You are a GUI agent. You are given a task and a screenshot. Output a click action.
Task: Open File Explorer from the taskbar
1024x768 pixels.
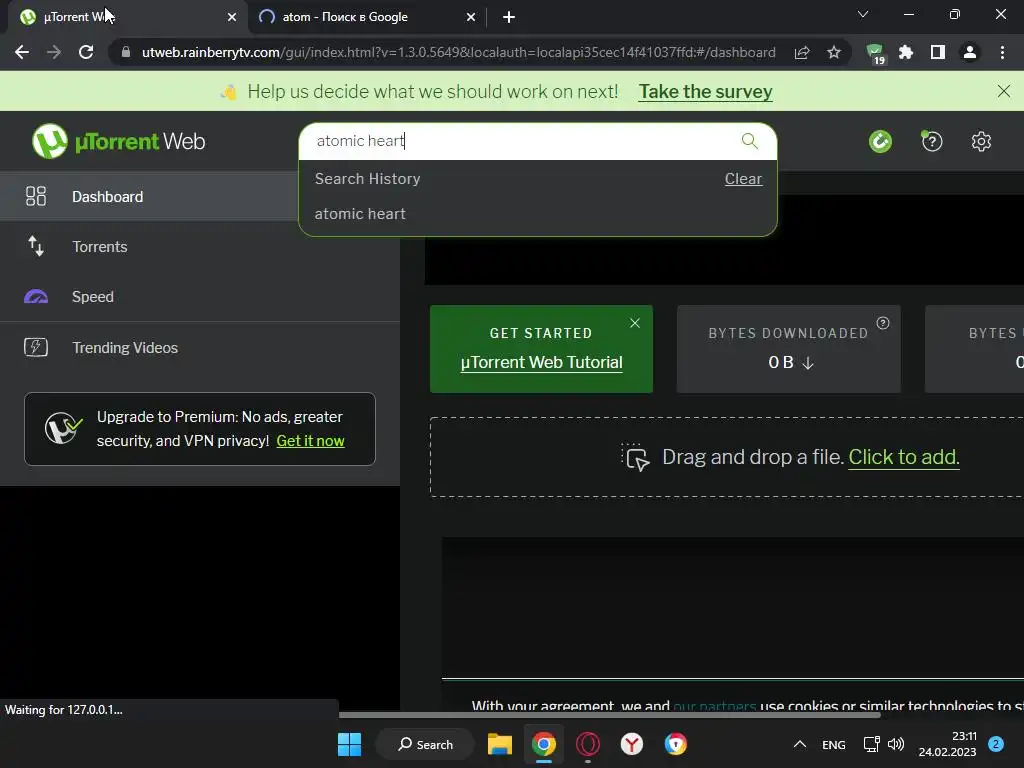(500, 744)
